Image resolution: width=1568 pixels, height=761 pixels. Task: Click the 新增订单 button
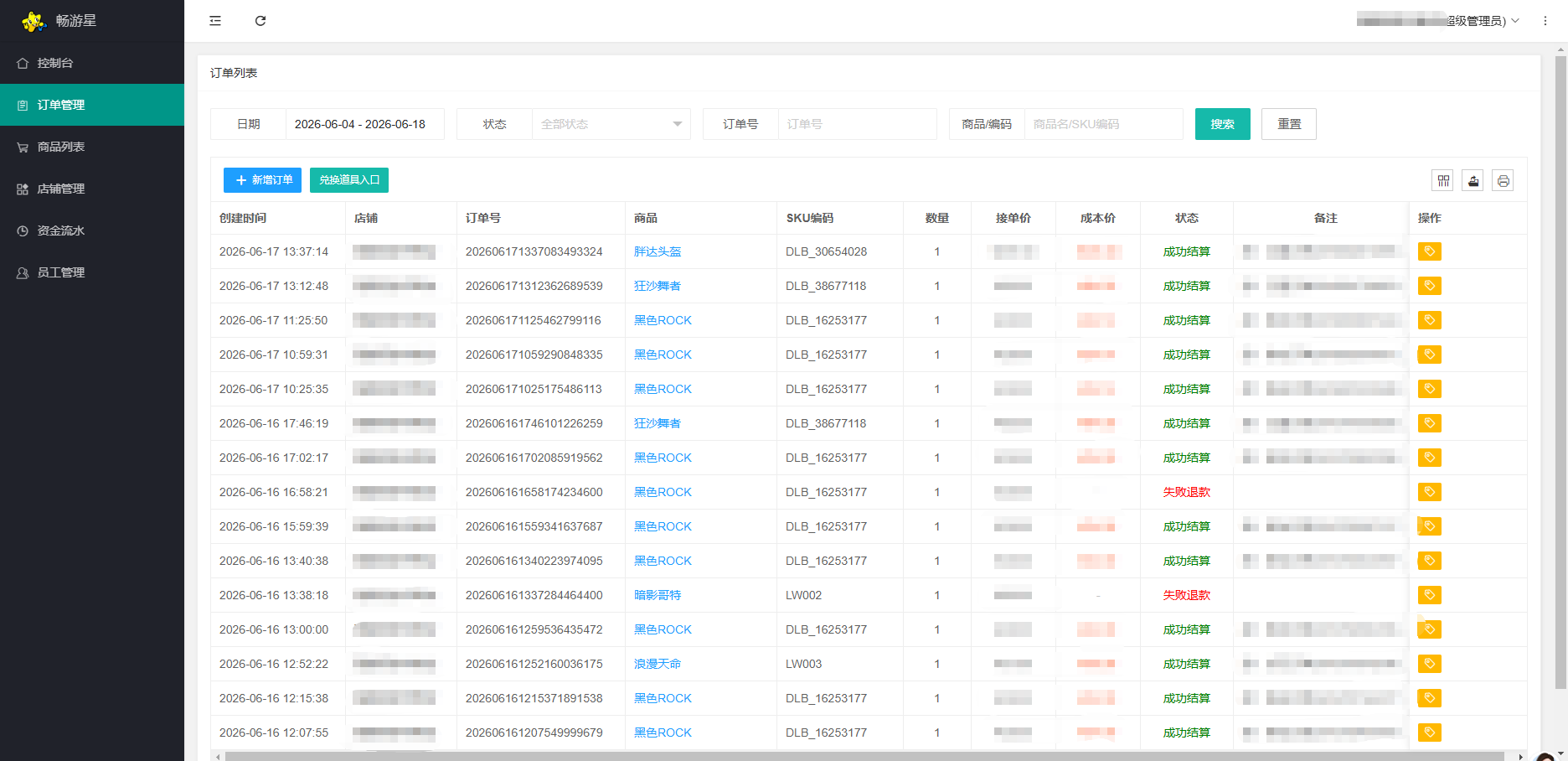262,180
